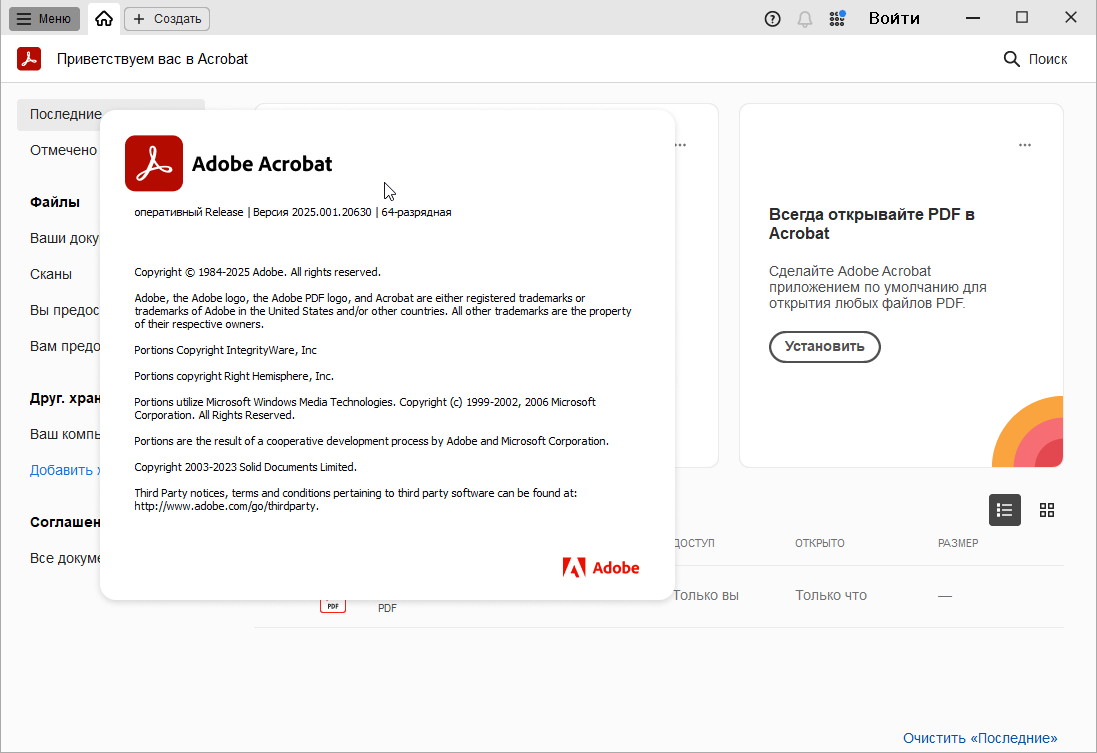Click the PDF file icon in the recent list

coord(333,605)
